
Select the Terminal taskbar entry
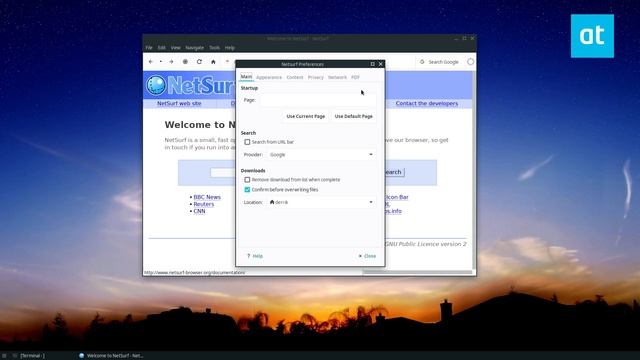(x=29, y=356)
